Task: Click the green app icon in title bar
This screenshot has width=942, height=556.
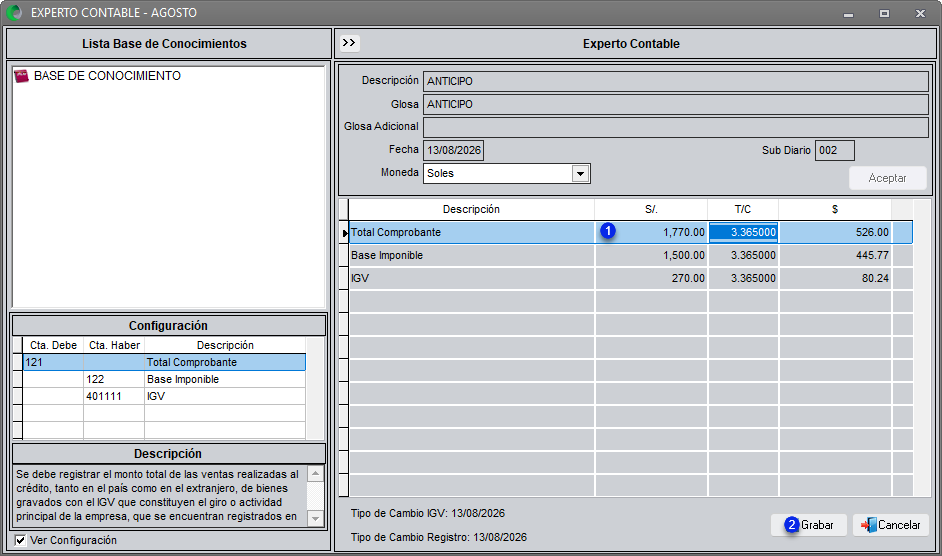Action: 14,13
